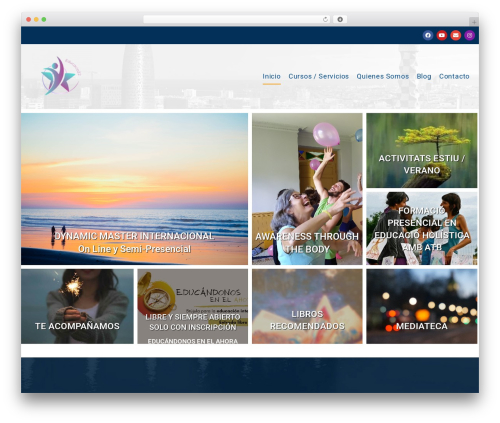Select the Inicio menu item
The height and width of the screenshot is (423, 500).
[x=271, y=76]
